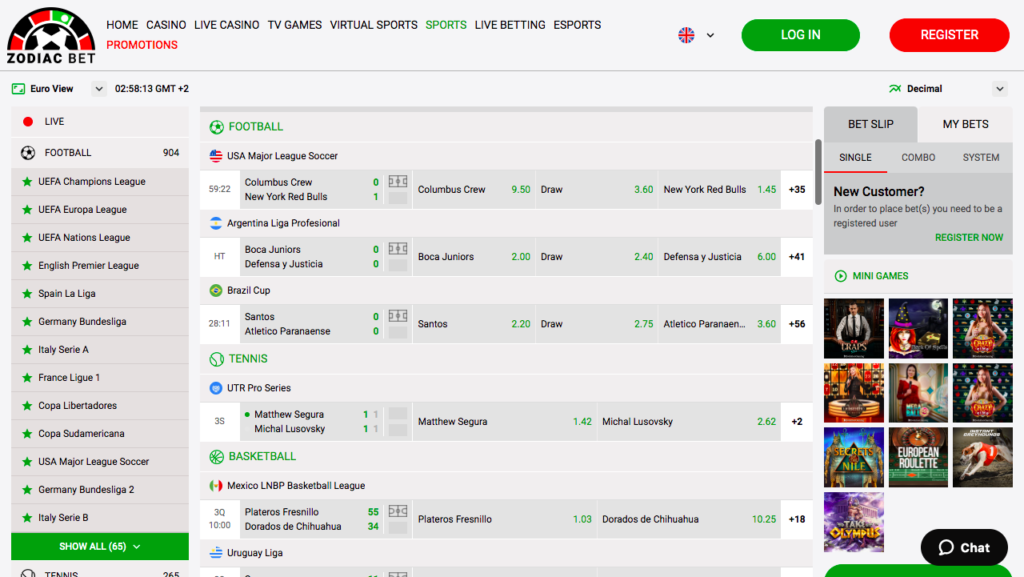Open the Virtual Sports menu
Screen dimensions: 1024x577
[x=374, y=25]
